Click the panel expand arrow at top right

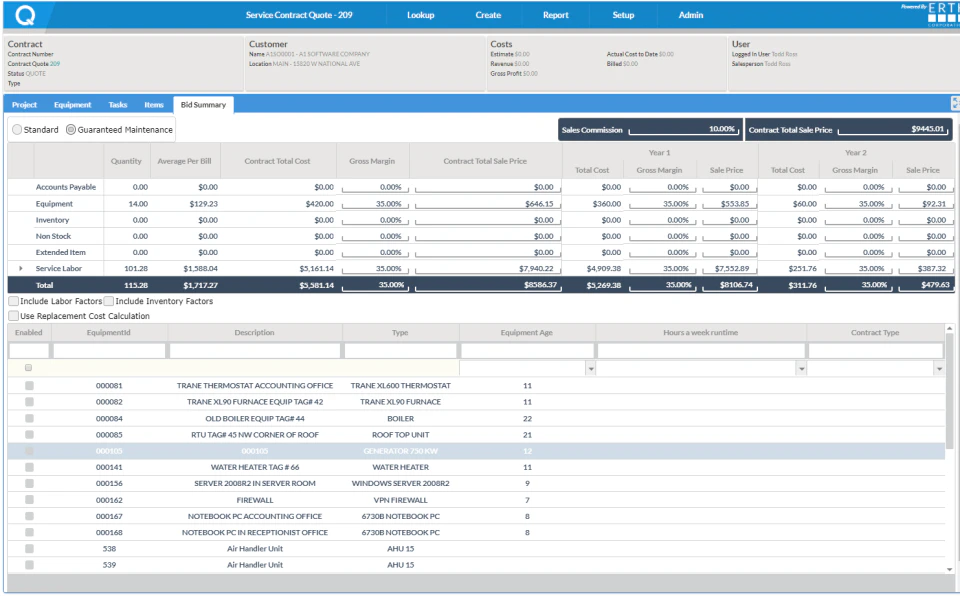(954, 104)
